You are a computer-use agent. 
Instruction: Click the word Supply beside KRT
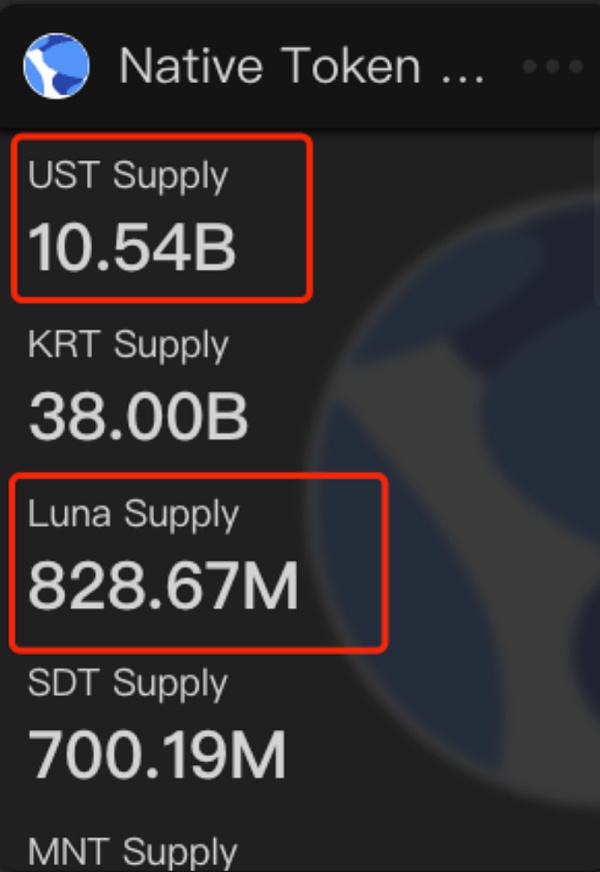(171, 345)
